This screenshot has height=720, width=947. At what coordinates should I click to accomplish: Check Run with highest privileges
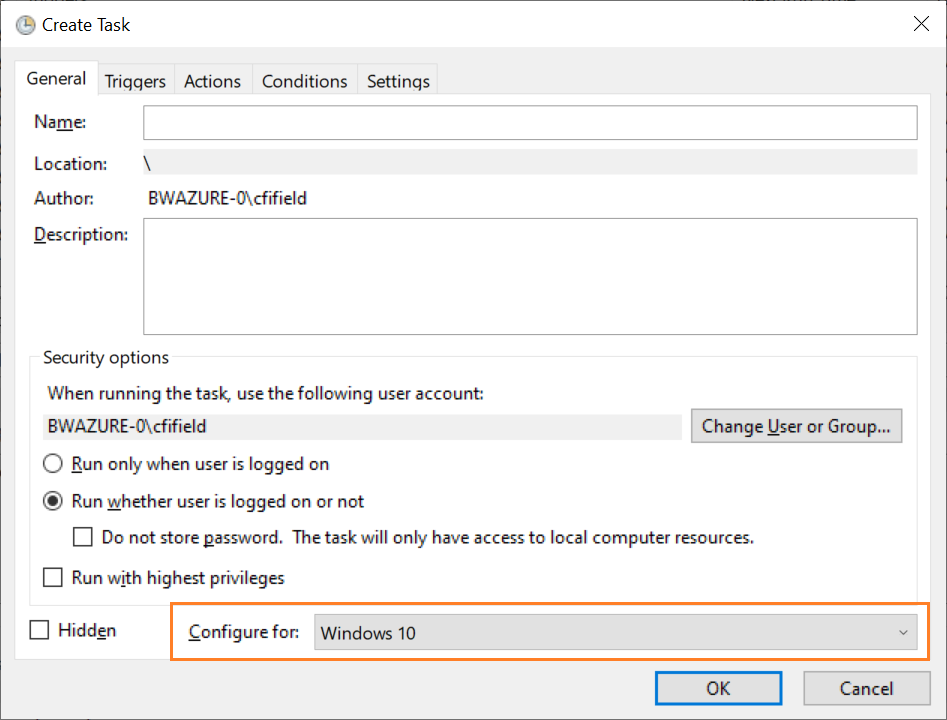click(x=53, y=577)
